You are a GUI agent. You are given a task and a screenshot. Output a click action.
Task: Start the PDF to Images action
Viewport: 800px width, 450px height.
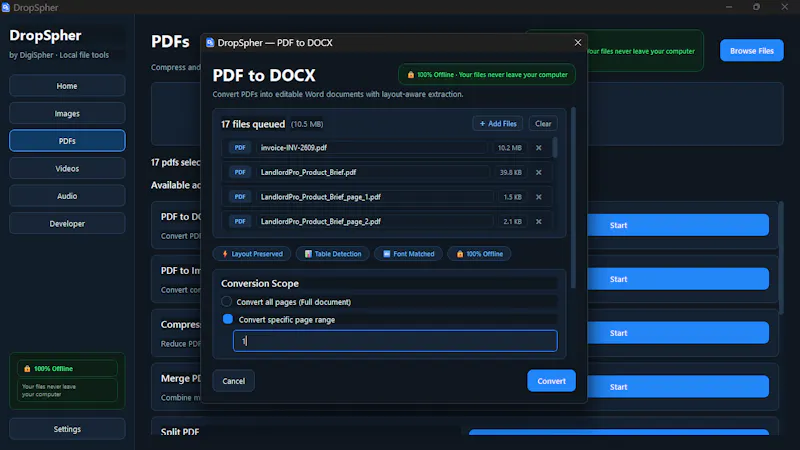coord(678,279)
